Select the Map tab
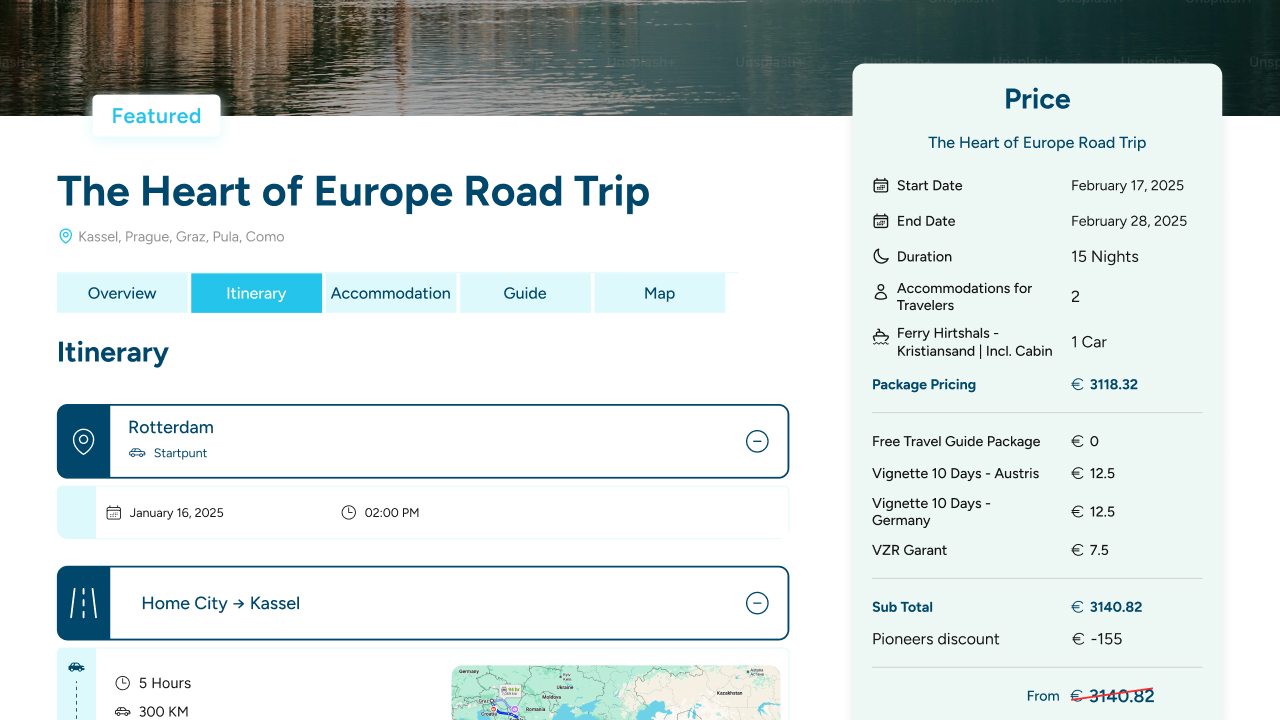This screenshot has width=1280, height=720. 659,293
